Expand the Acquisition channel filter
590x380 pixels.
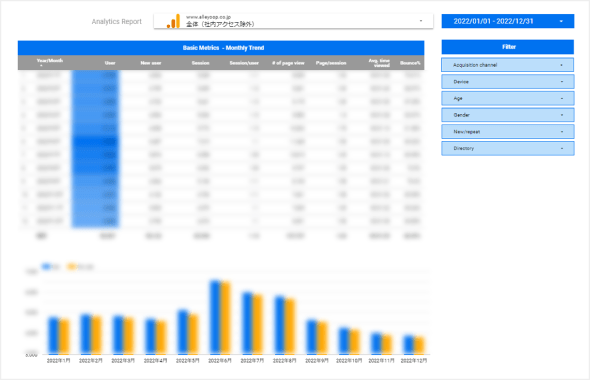(508, 65)
